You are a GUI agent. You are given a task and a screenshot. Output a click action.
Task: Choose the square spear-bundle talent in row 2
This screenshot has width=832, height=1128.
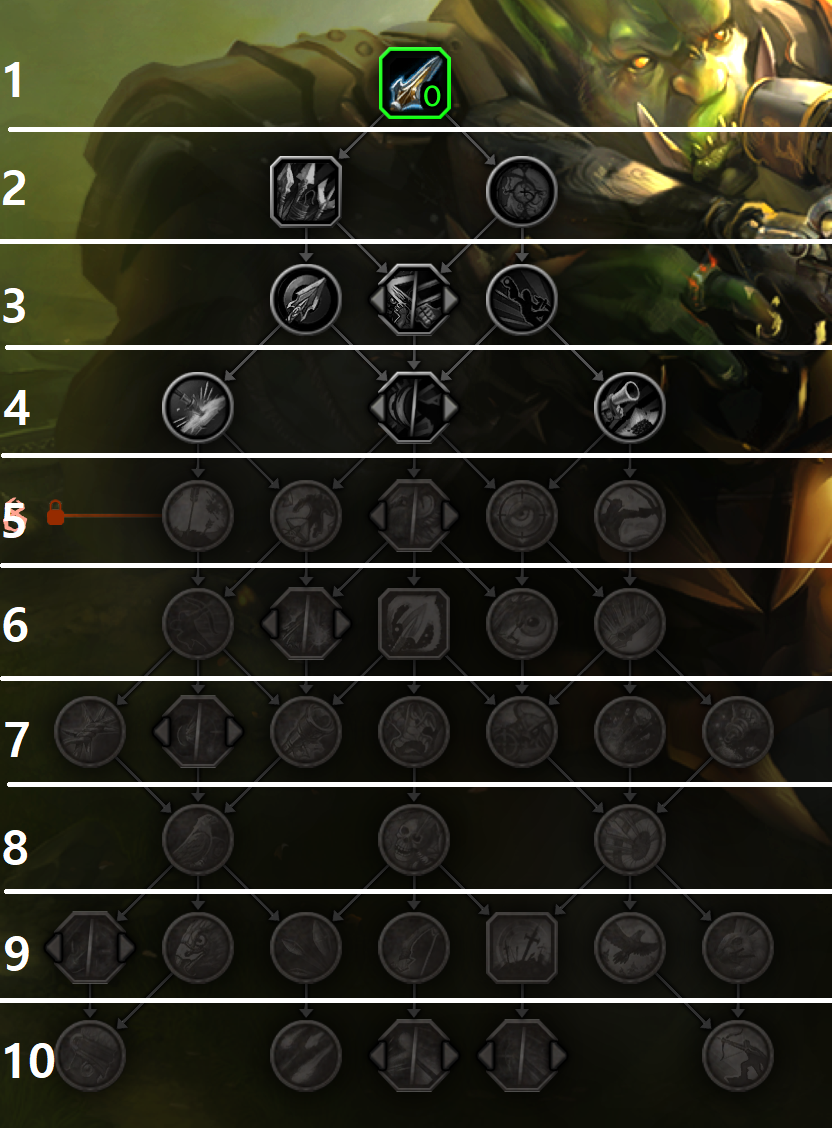(x=306, y=191)
